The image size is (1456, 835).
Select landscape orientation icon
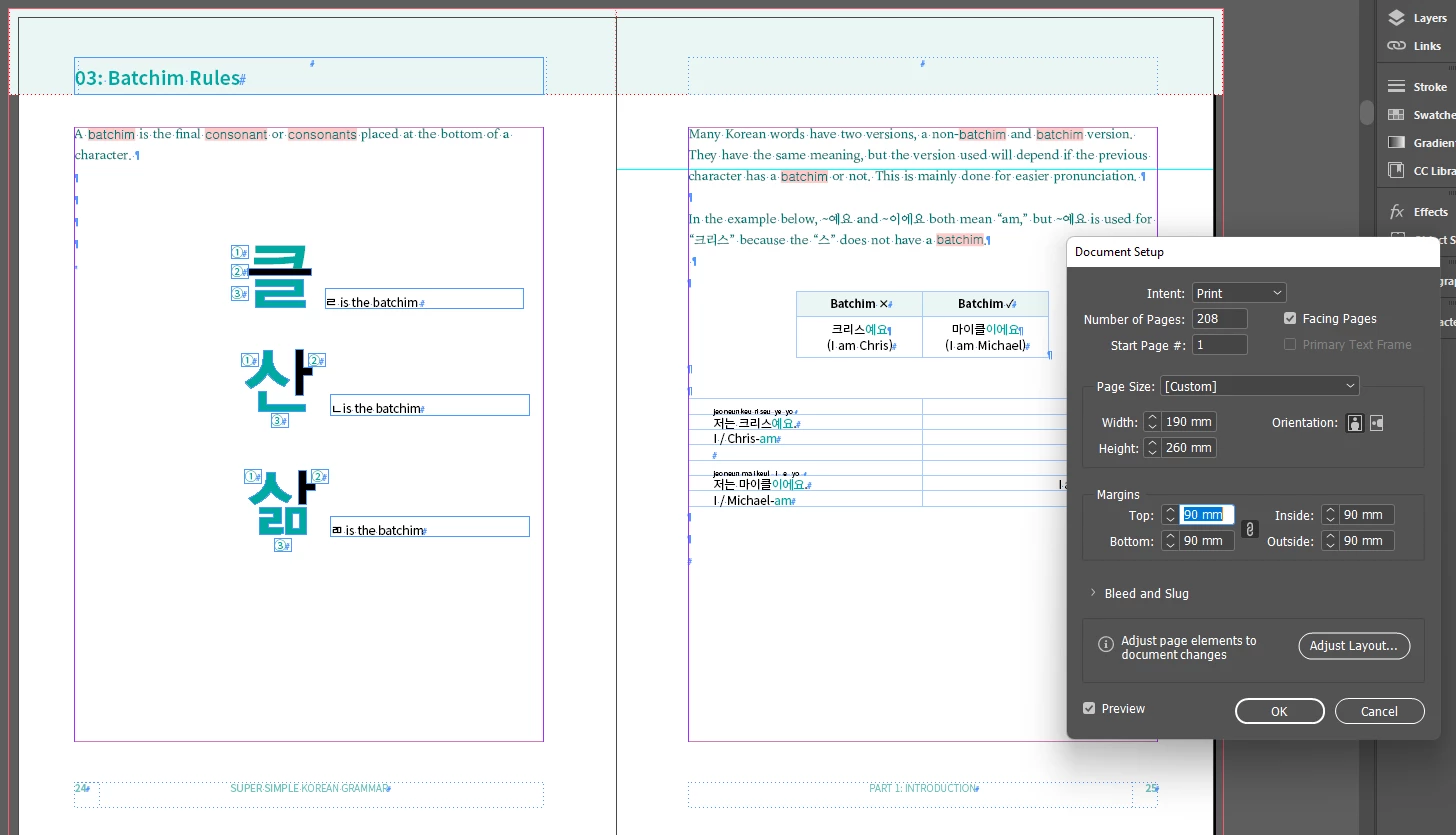pos(1377,423)
